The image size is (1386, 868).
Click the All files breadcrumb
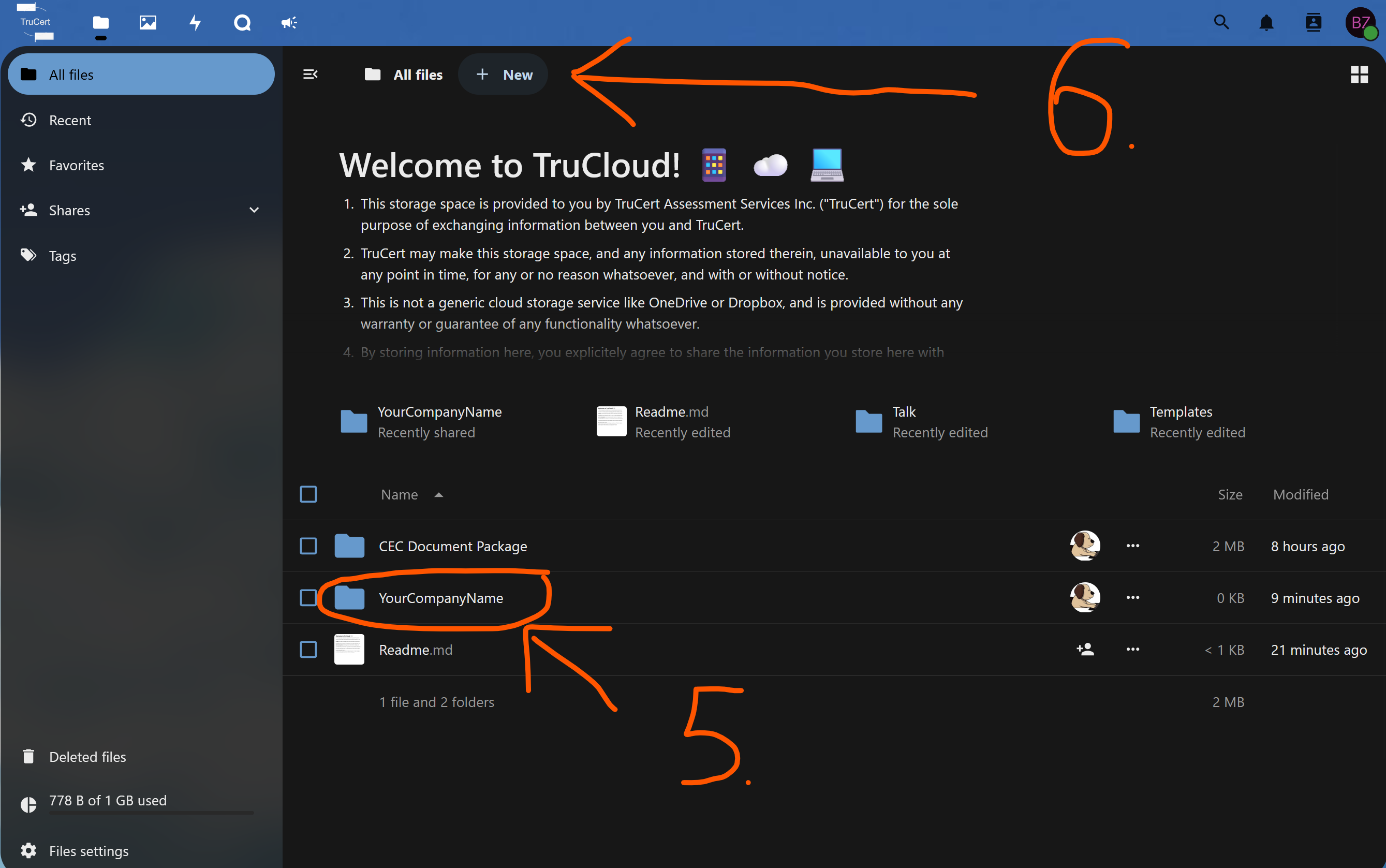tap(404, 74)
